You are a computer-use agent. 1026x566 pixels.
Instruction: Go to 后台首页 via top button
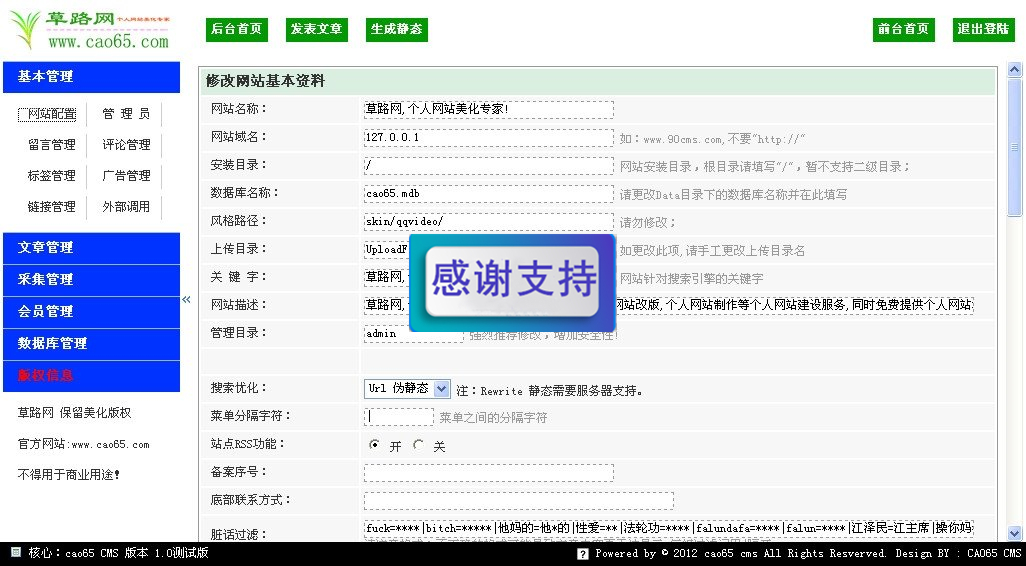point(237,29)
